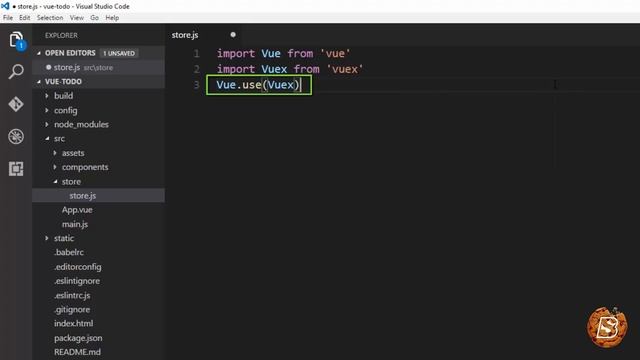640x360 pixels.
Task: Open the Edit menu
Action: [24, 18]
